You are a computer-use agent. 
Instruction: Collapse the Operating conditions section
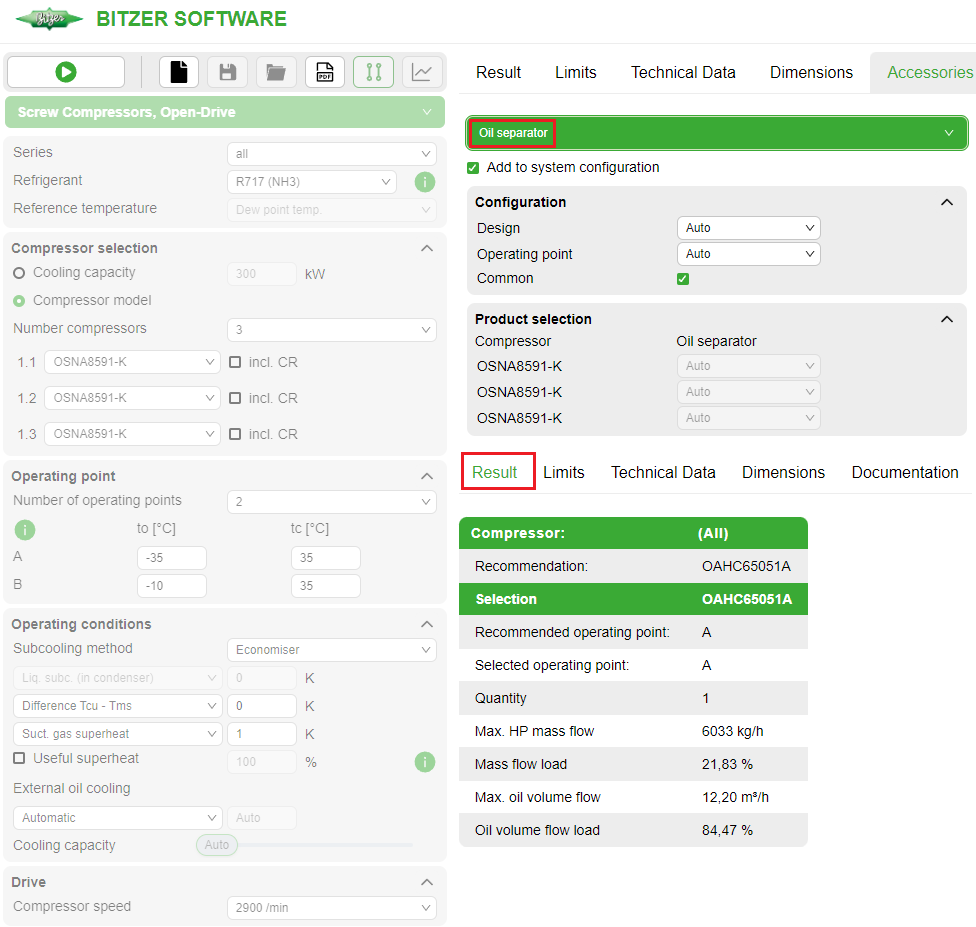[427, 623]
